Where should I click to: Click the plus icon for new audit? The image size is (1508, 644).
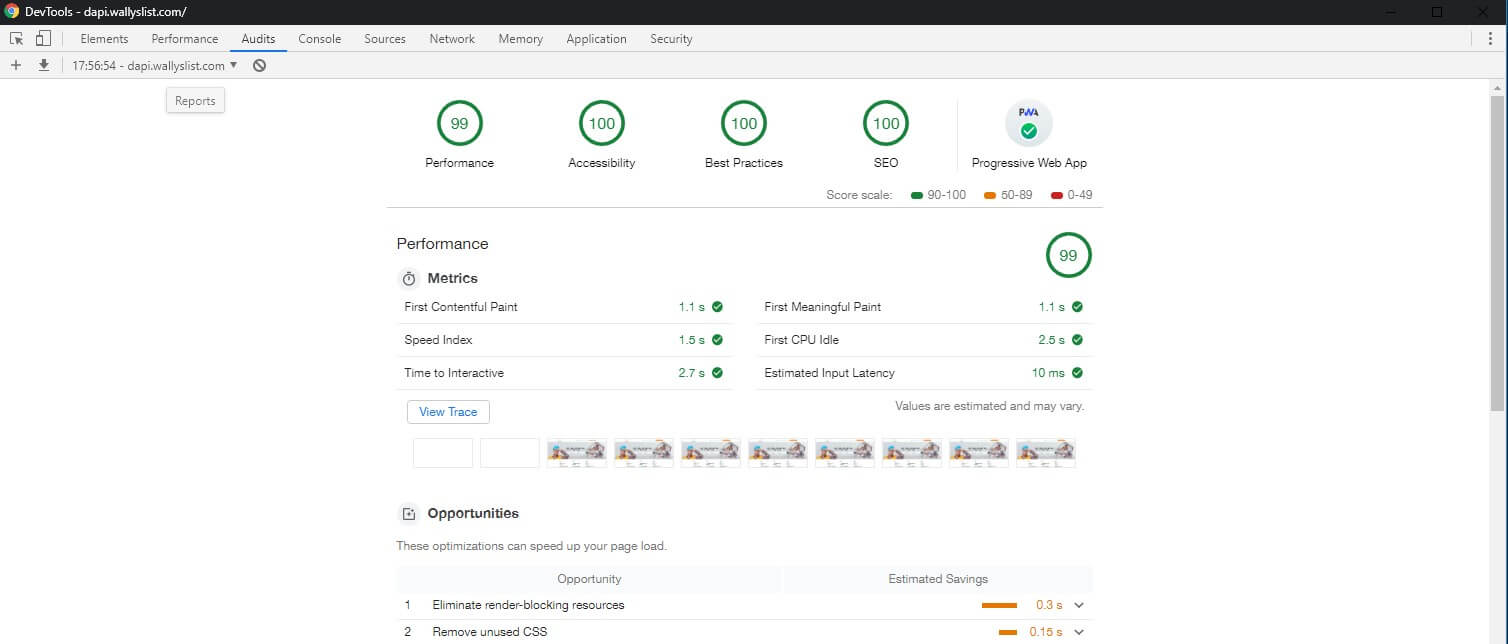(15, 65)
